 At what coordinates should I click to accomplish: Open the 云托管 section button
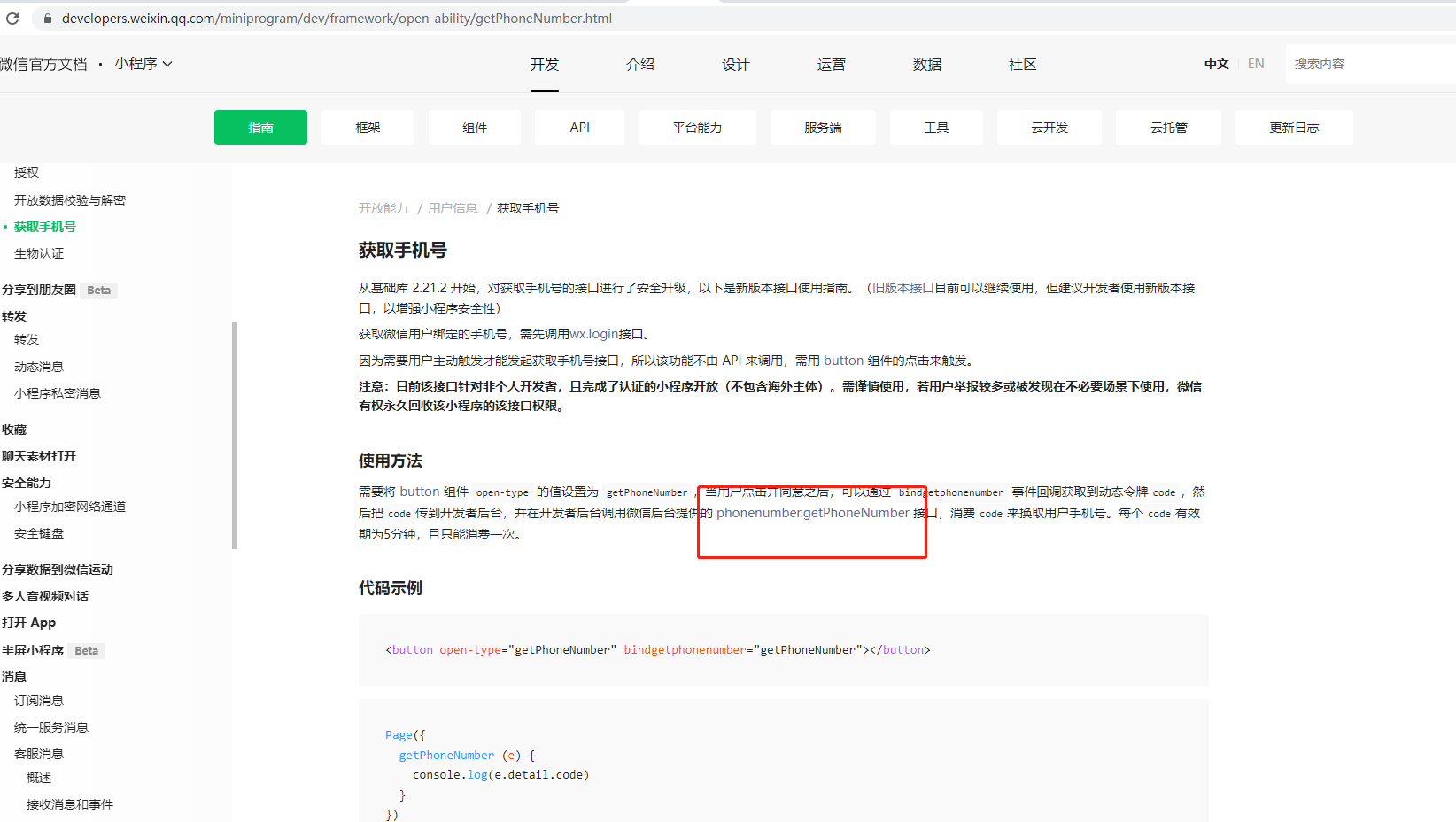tap(1168, 128)
